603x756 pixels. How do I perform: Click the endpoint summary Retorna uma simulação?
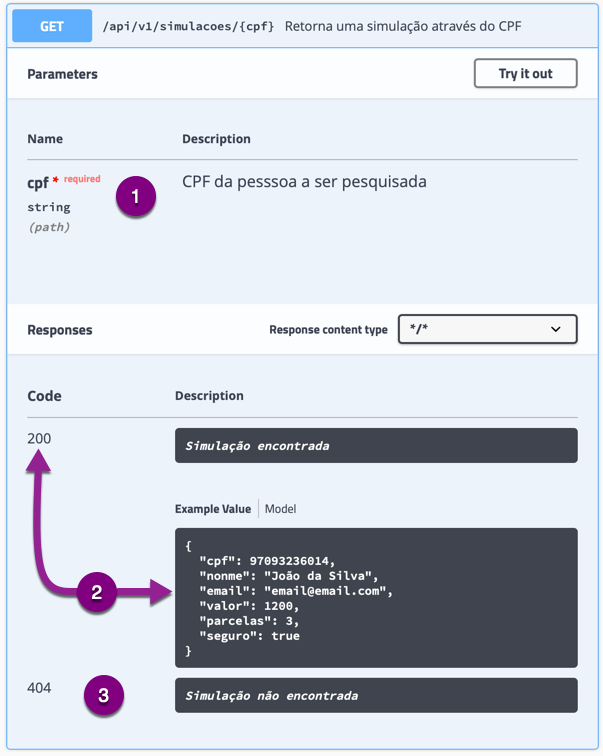(403, 26)
